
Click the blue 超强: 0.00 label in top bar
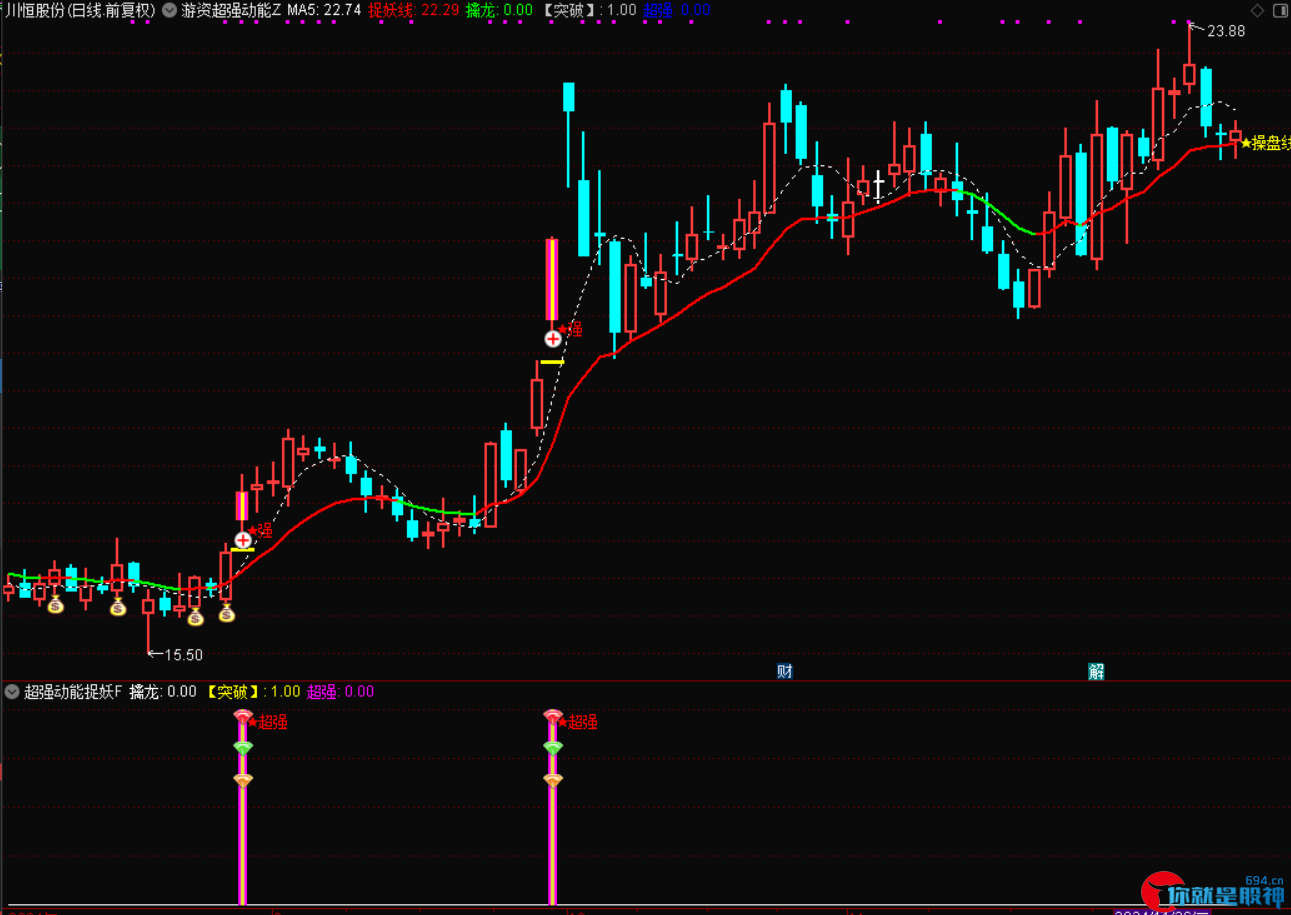[677, 10]
